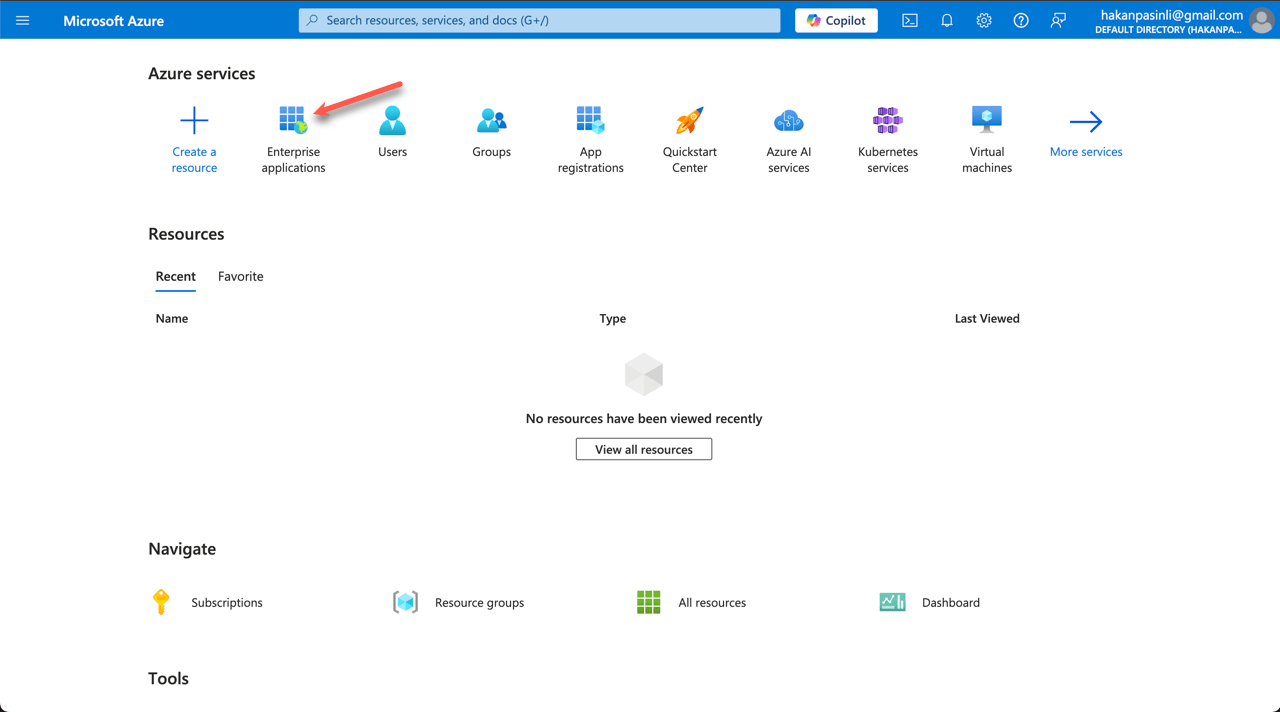Viewport: 1280px width, 712px height.
Task: Launch Cloud Shell from the top bar
Action: coord(909,20)
